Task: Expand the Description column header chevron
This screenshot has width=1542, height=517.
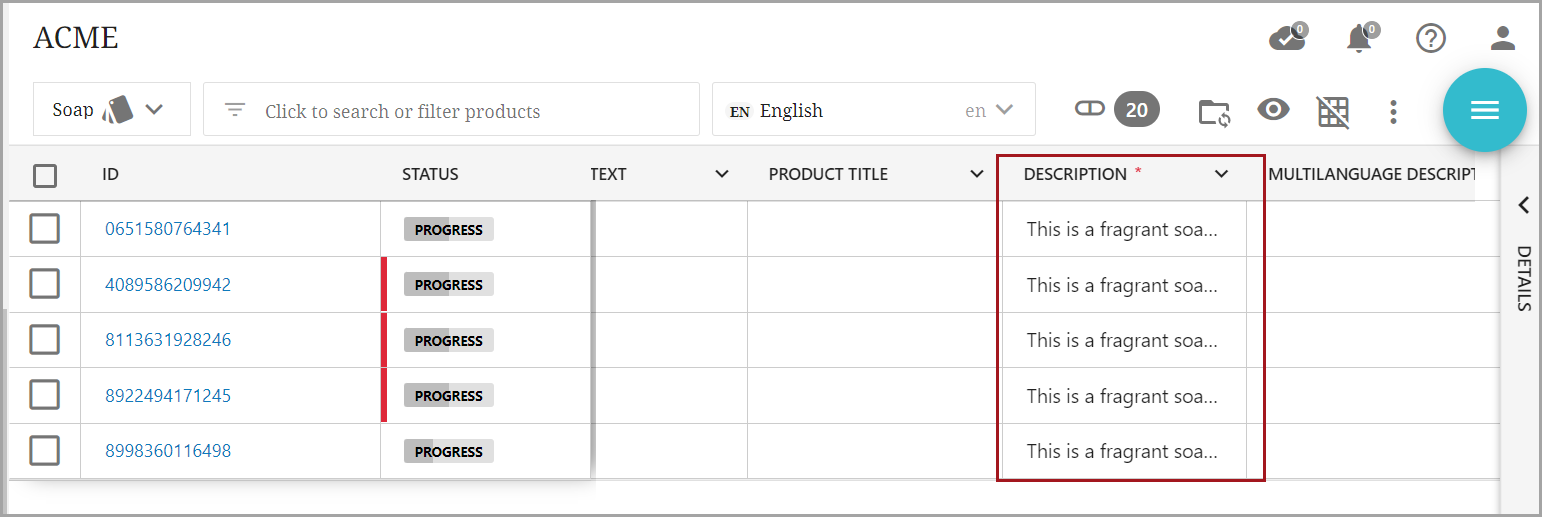Action: point(1221,174)
